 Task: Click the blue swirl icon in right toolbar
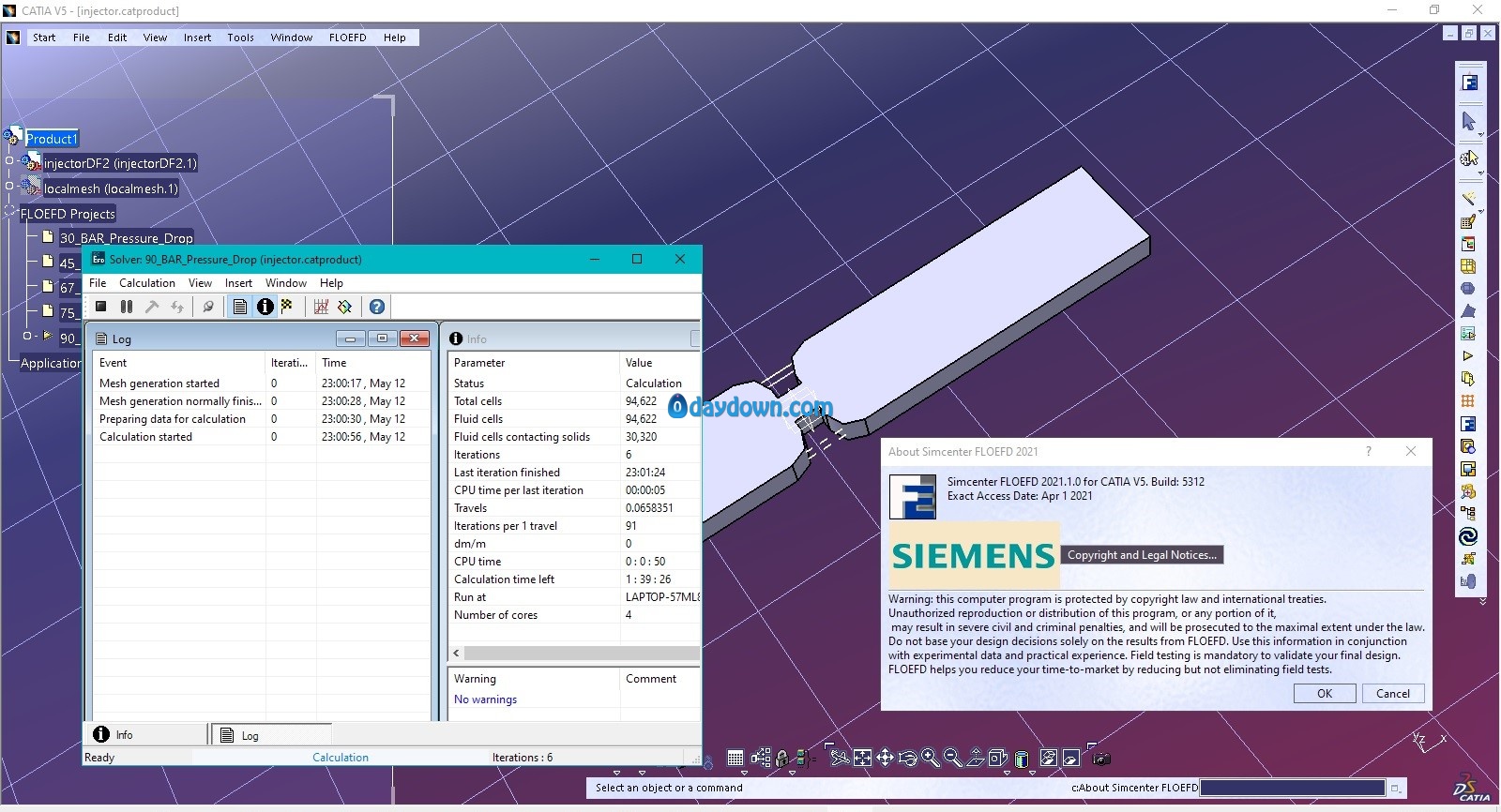point(1468,536)
